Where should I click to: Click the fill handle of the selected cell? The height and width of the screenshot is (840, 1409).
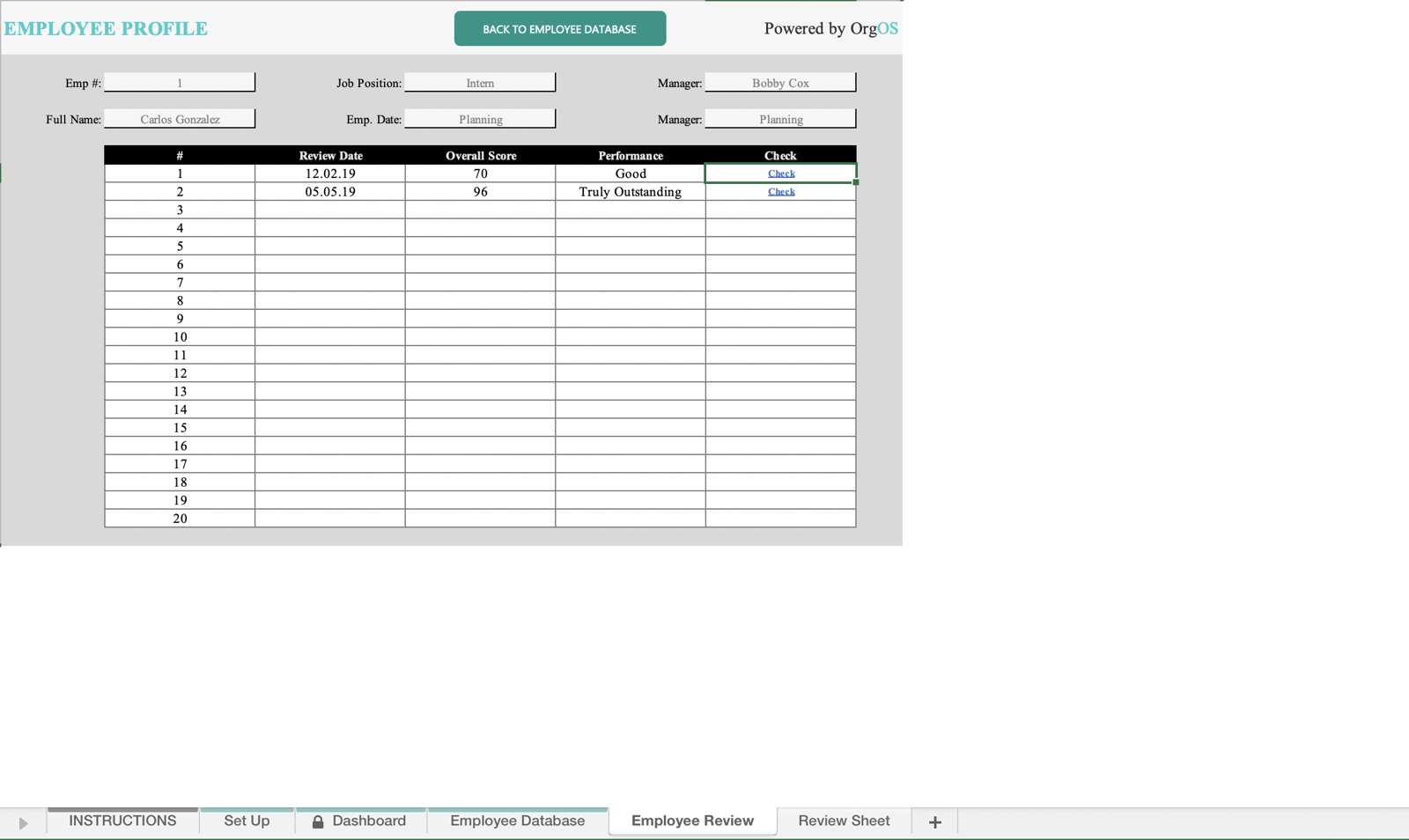856,182
